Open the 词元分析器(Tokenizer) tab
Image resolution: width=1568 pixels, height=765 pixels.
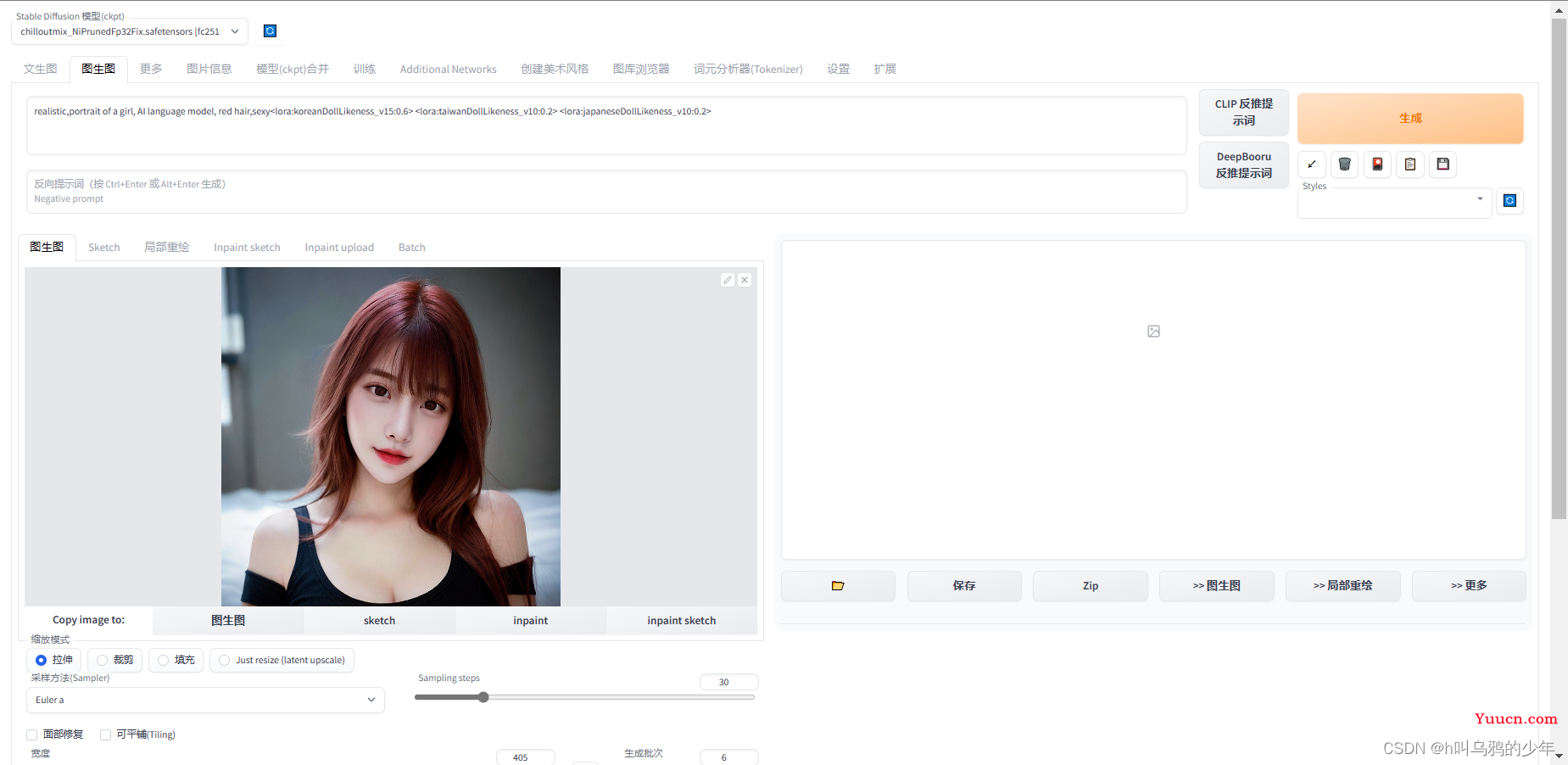tap(748, 69)
